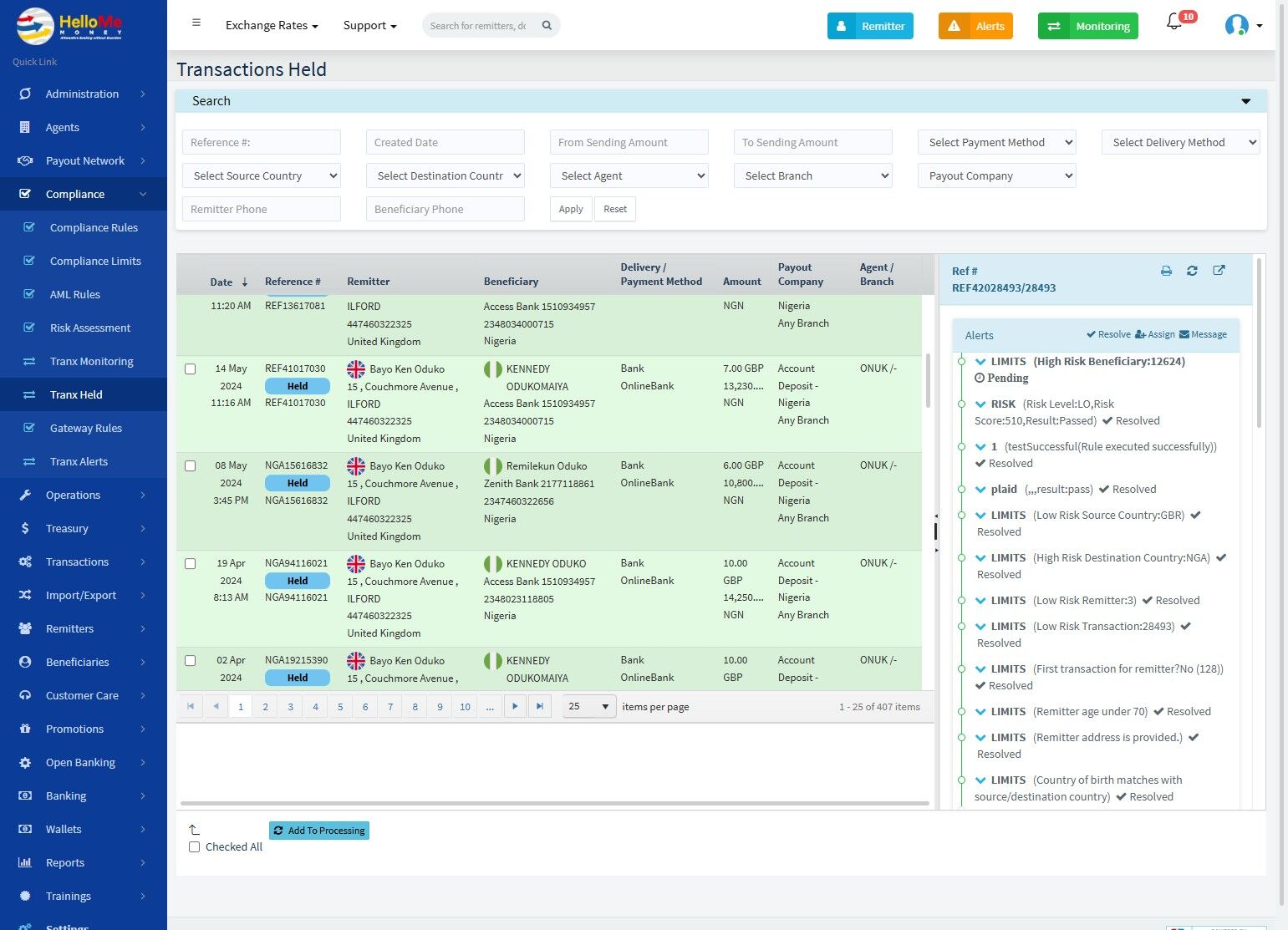Enable the Checked All checkbox
Screen dimensions: 1288x930
point(195,847)
